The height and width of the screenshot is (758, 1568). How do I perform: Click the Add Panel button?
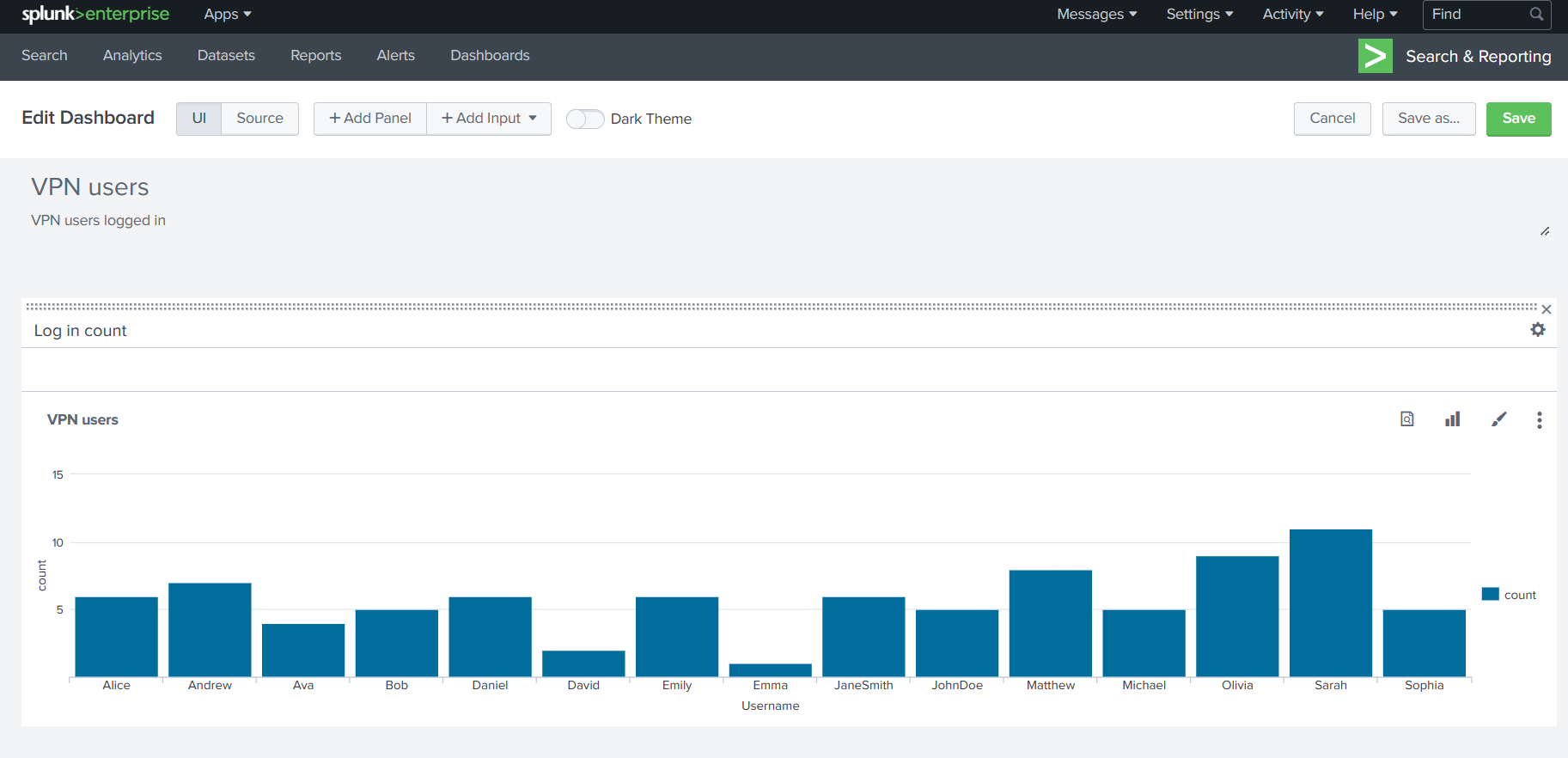tap(370, 119)
